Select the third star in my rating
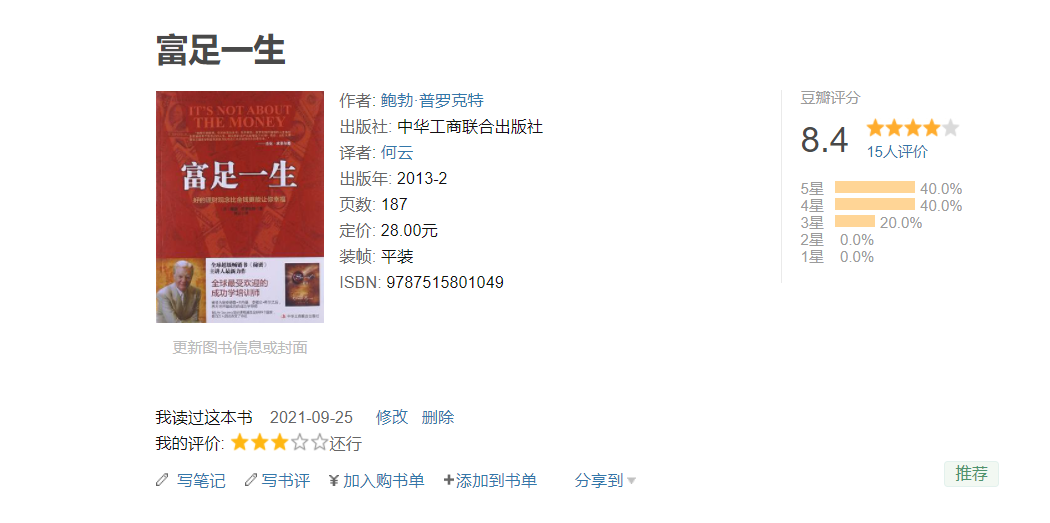The image size is (1050, 523). pyautogui.click(x=280, y=443)
